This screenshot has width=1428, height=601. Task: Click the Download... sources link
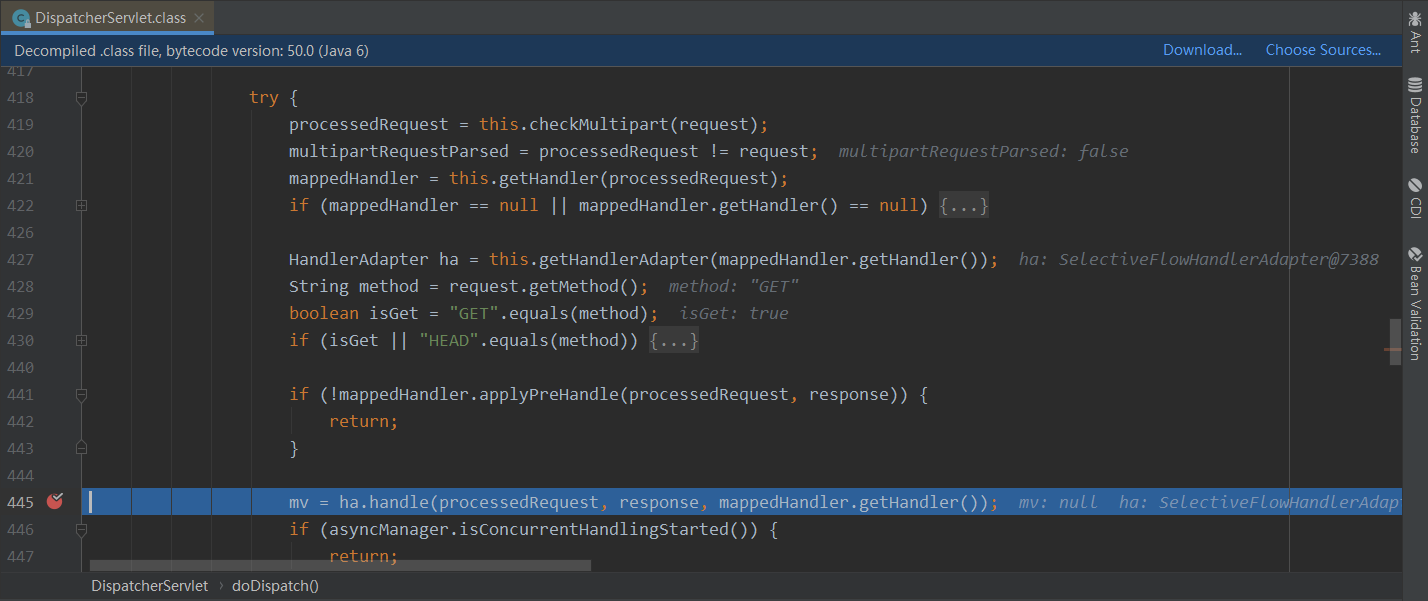1202,50
